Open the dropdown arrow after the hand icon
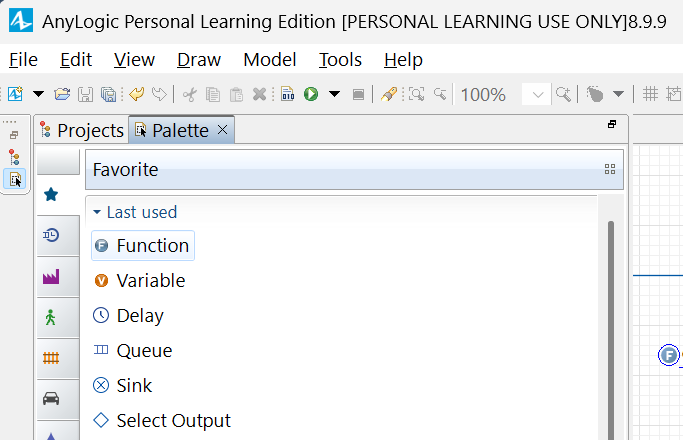Viewport: 683px width, 440px height. click(x=619, y=94)
